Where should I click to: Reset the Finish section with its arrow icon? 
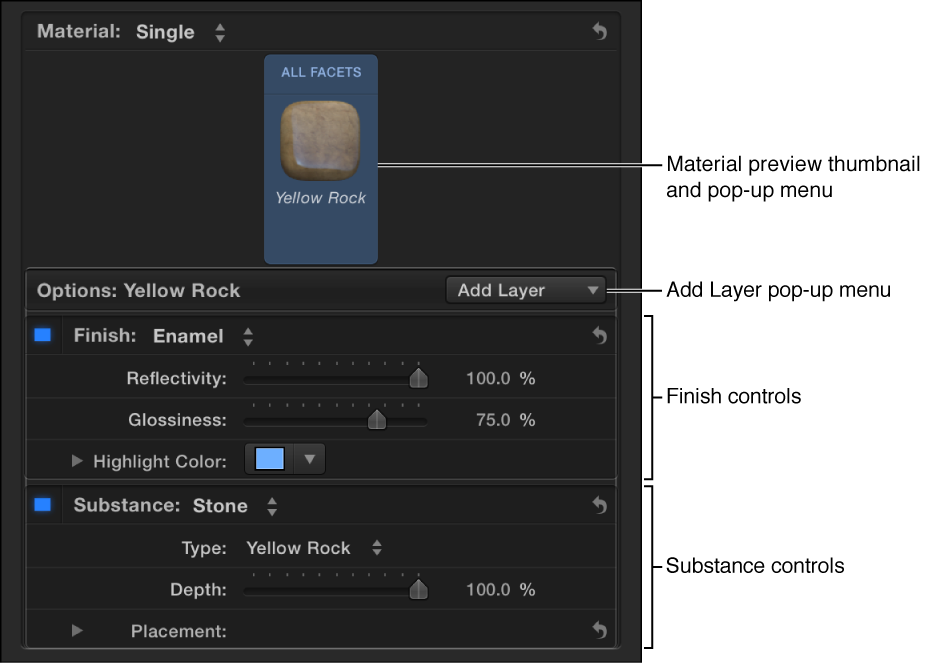click(x=599, y=335)
